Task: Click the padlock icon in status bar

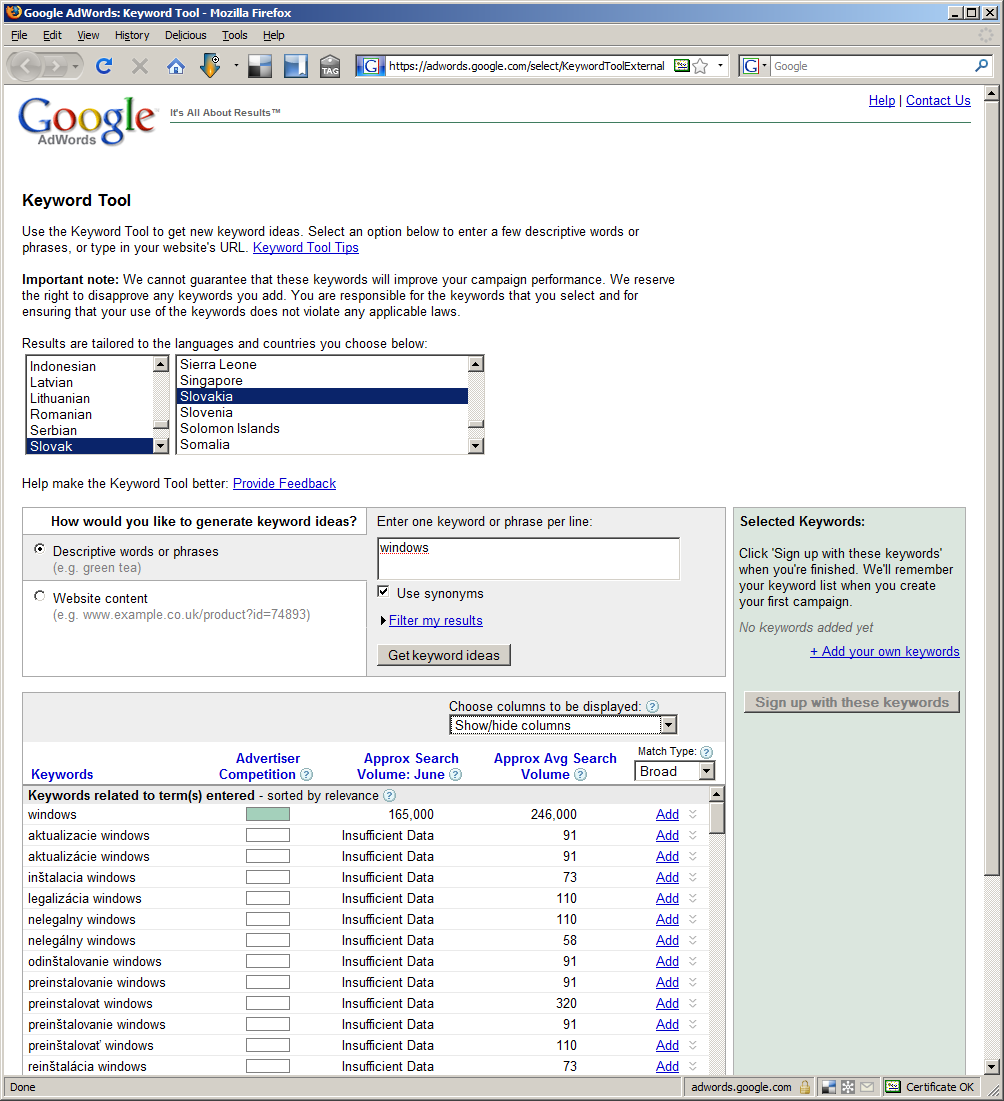Action: (805, 1087)
